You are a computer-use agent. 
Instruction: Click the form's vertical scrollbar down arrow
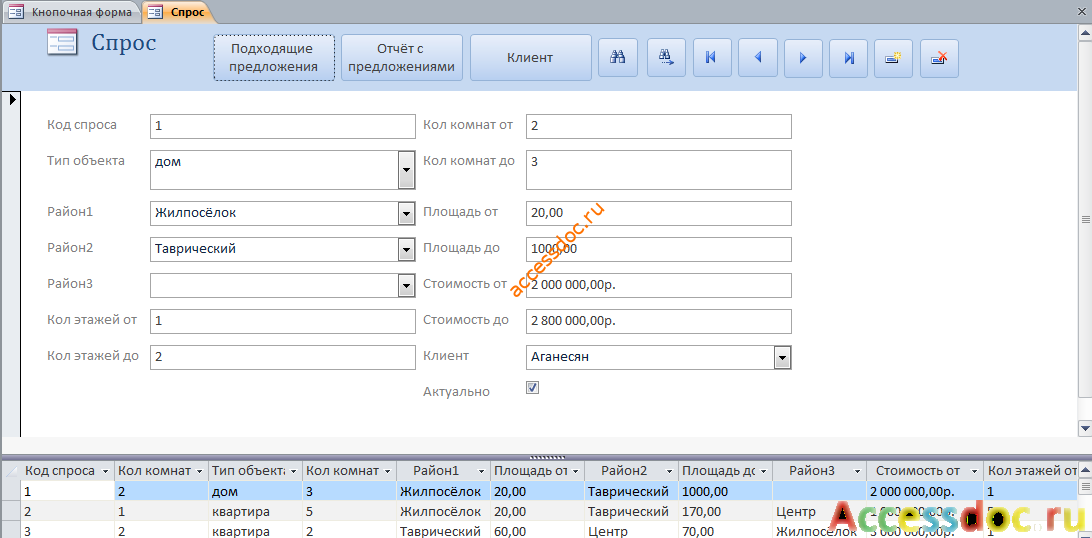pyautogui.click(x=1084, y=428)
